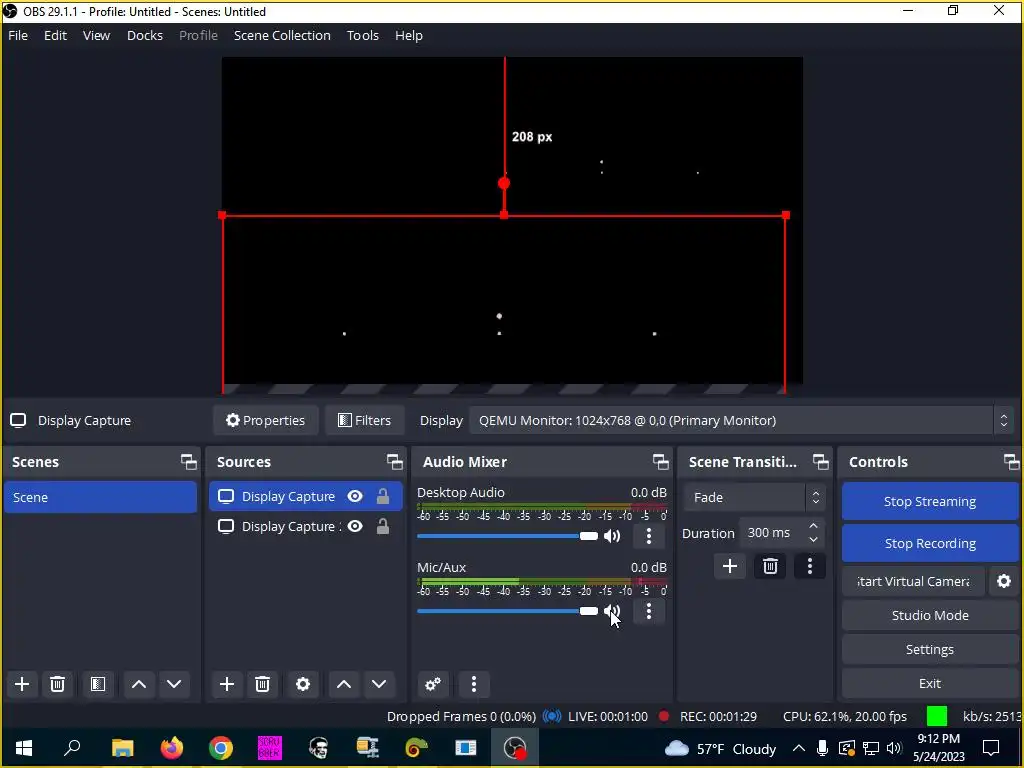Open the Docks menu
This screenshot has height=768, width=1024.
click(144, 35)
